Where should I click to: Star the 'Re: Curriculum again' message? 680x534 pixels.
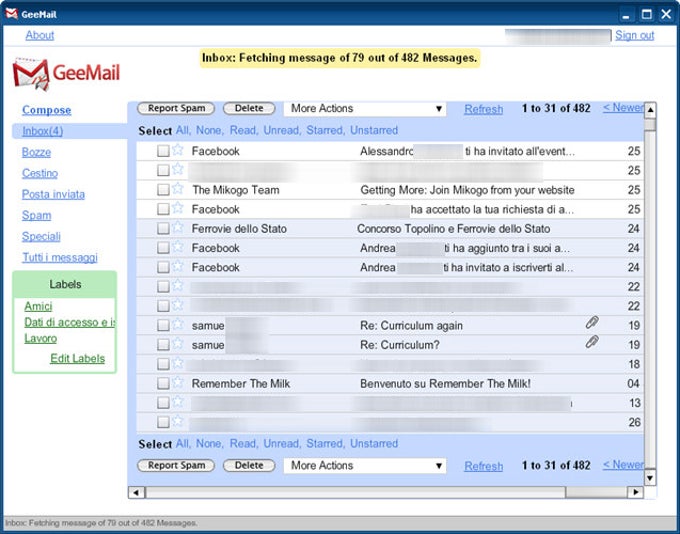(x=177, y=324)
